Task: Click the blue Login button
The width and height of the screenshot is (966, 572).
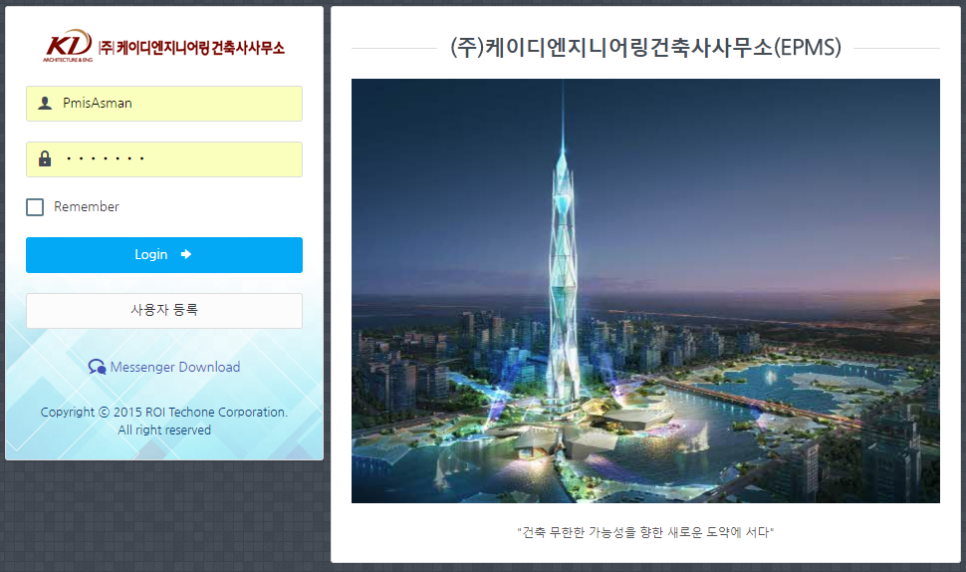Action: [164, 255]
